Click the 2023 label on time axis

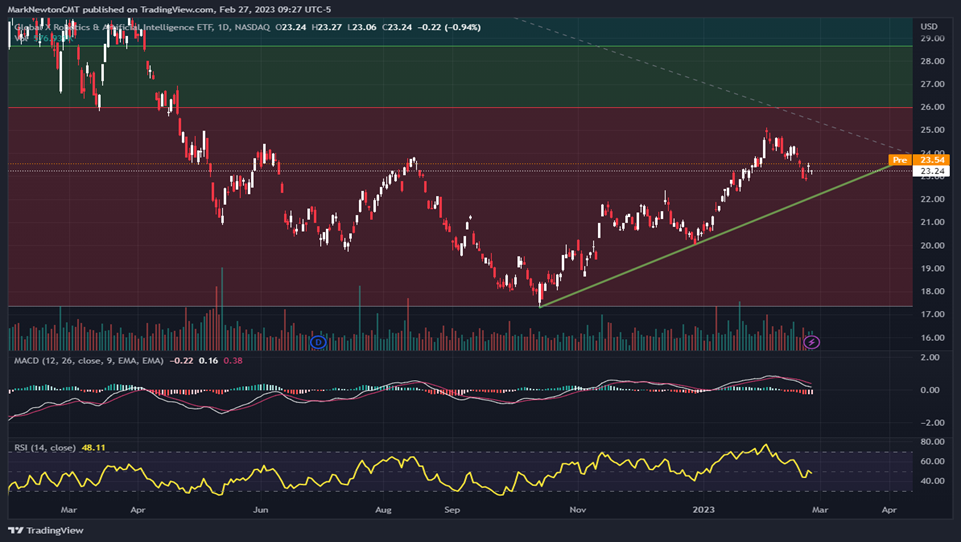[704, 510]
